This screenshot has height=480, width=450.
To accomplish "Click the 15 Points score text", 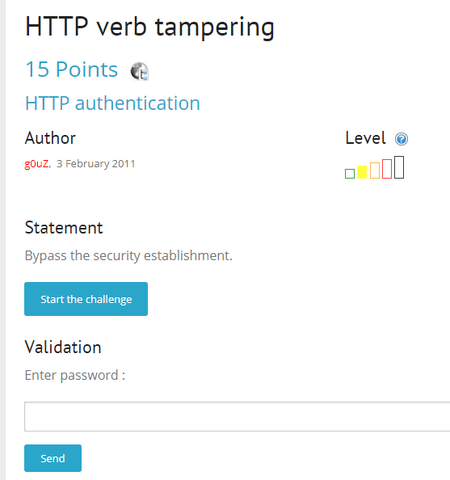I will pos(72,69).
